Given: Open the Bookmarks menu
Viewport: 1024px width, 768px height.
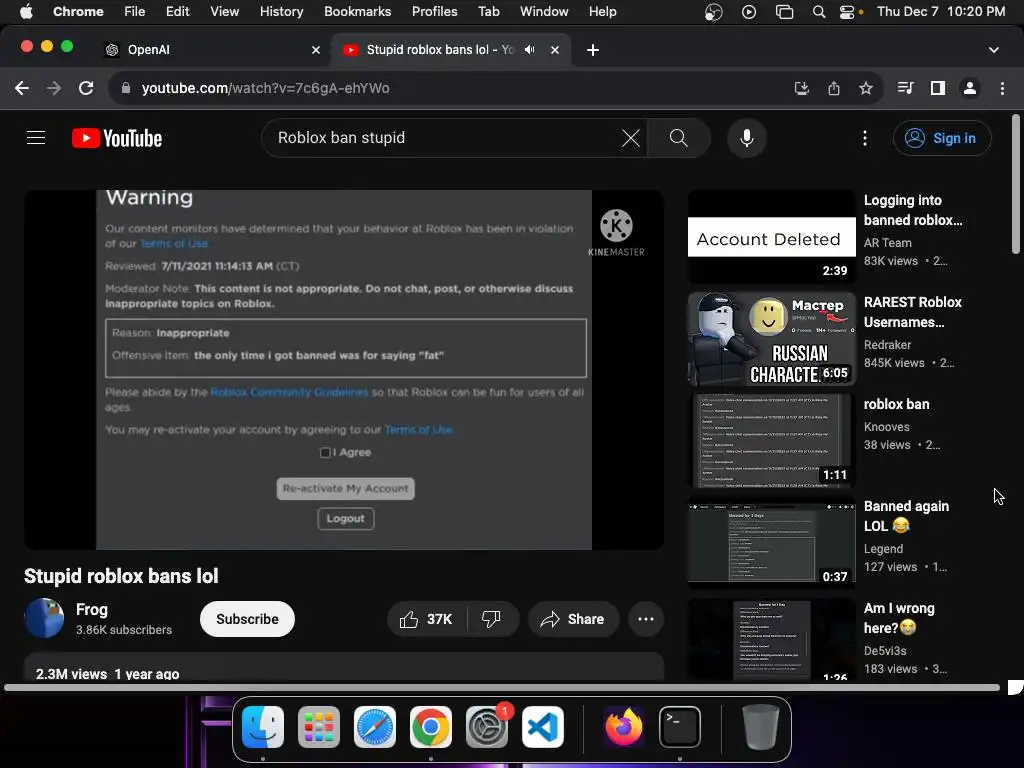Looking at the screenshot, I should point(357,12).
